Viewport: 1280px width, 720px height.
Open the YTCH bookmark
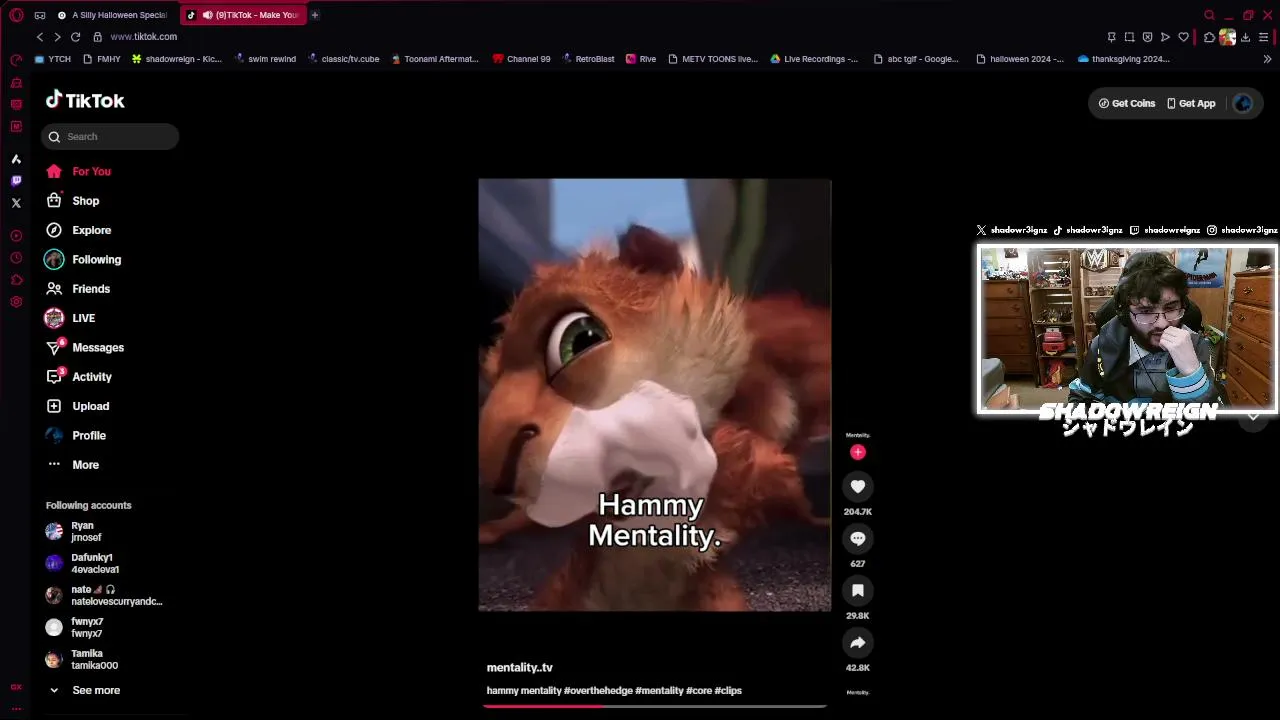point(53,59)
